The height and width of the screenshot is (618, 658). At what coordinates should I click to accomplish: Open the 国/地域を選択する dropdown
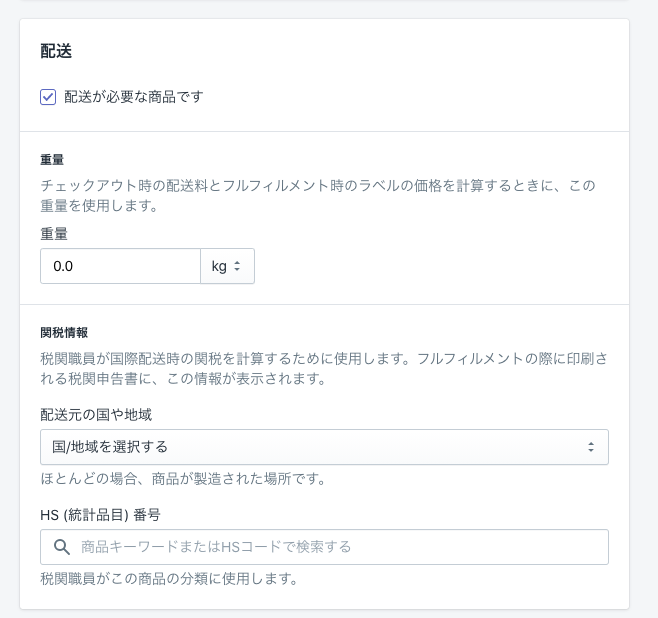[324, 446]
